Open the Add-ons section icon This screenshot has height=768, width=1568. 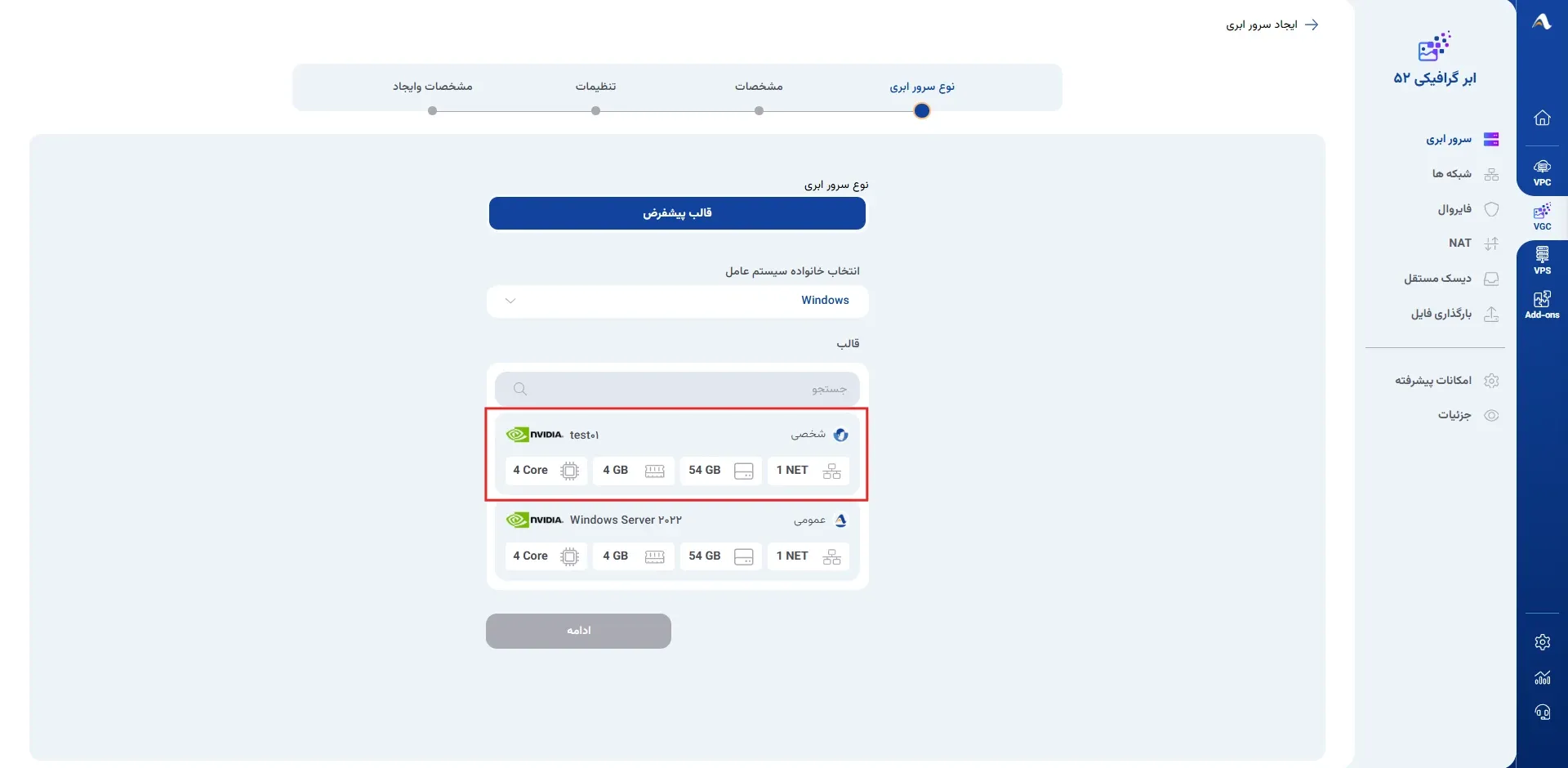click(x=1542, y=305)
